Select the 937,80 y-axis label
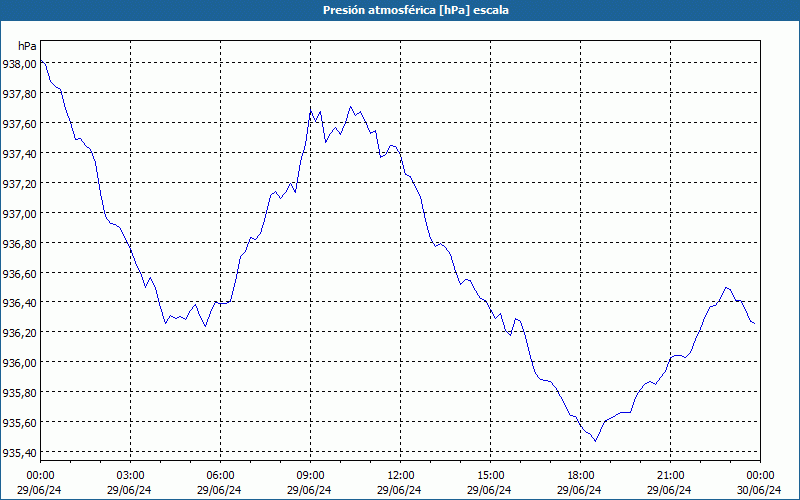 [19, 93]
